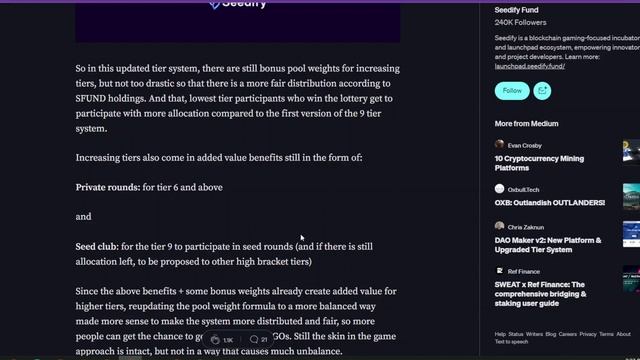Click Evan Crosby's avatar icon
Image resolution: width=640 pixels, height=360 pixels.
499,144
